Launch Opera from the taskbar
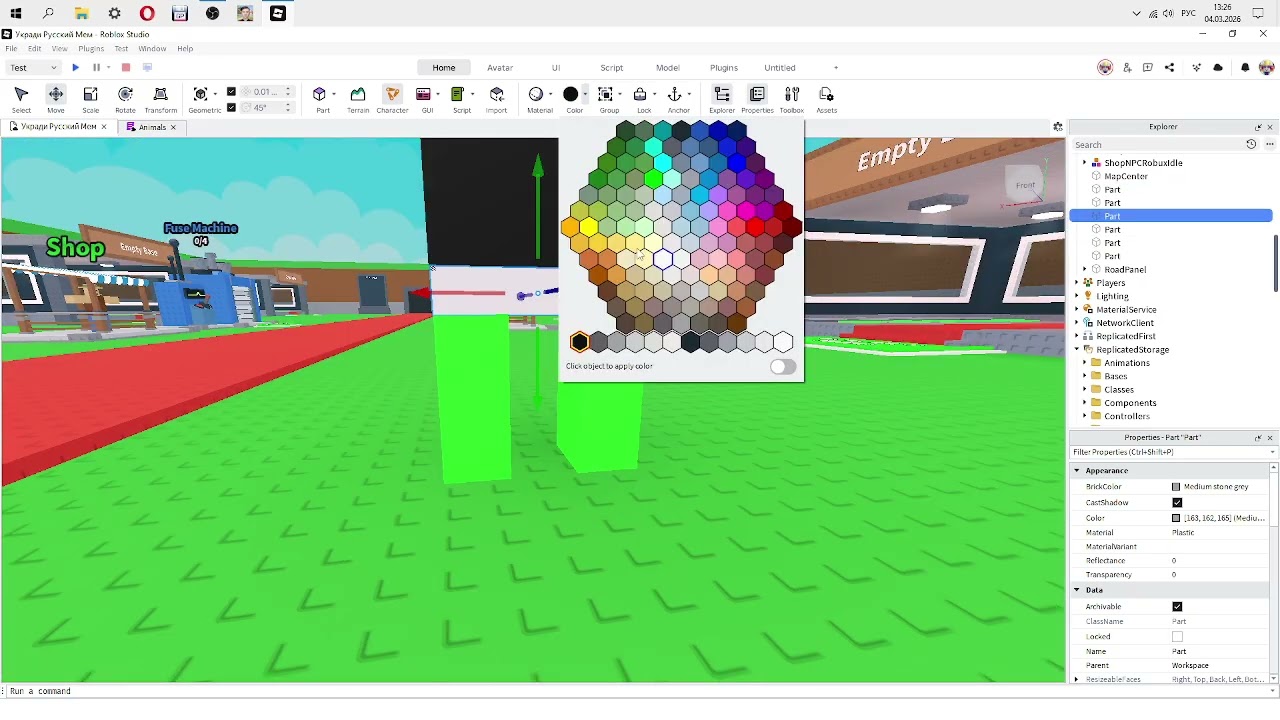 point(147,13)
